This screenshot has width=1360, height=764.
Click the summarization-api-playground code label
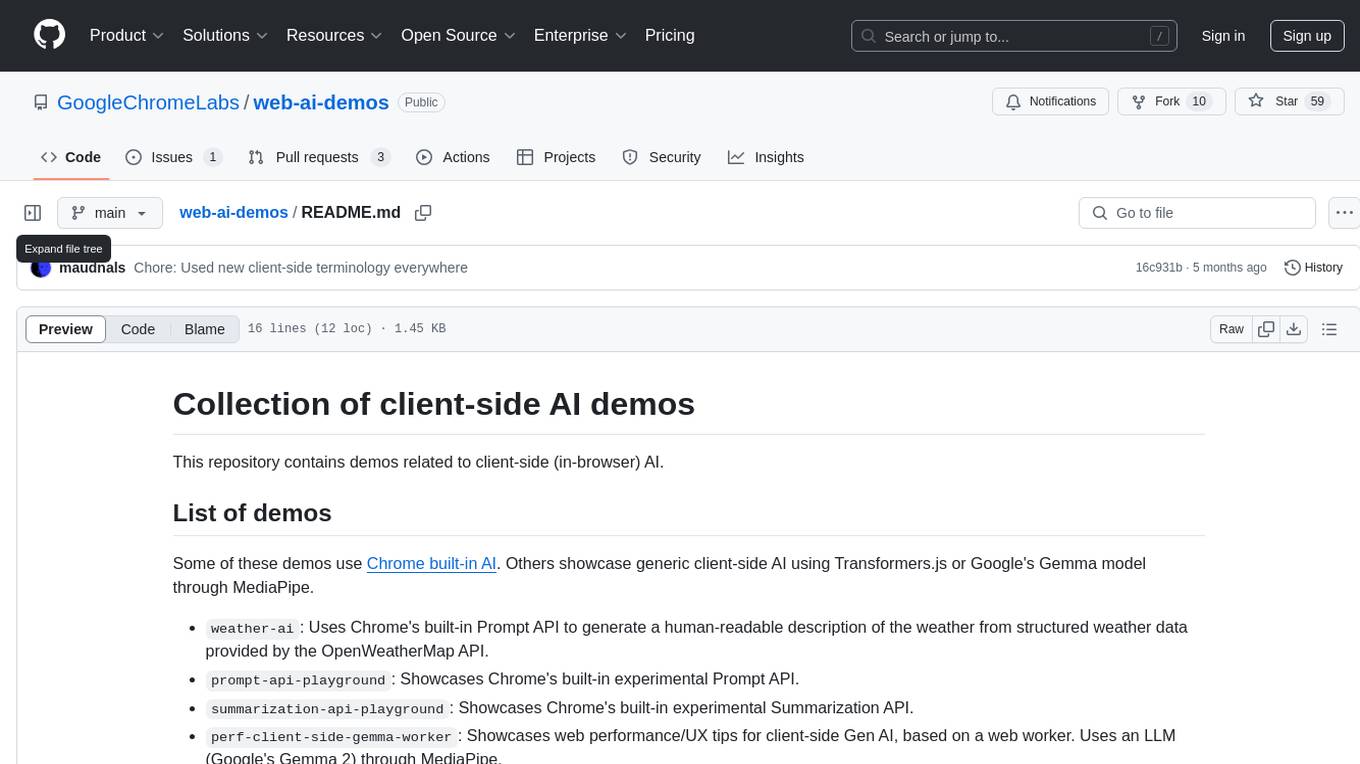[327, 708]
